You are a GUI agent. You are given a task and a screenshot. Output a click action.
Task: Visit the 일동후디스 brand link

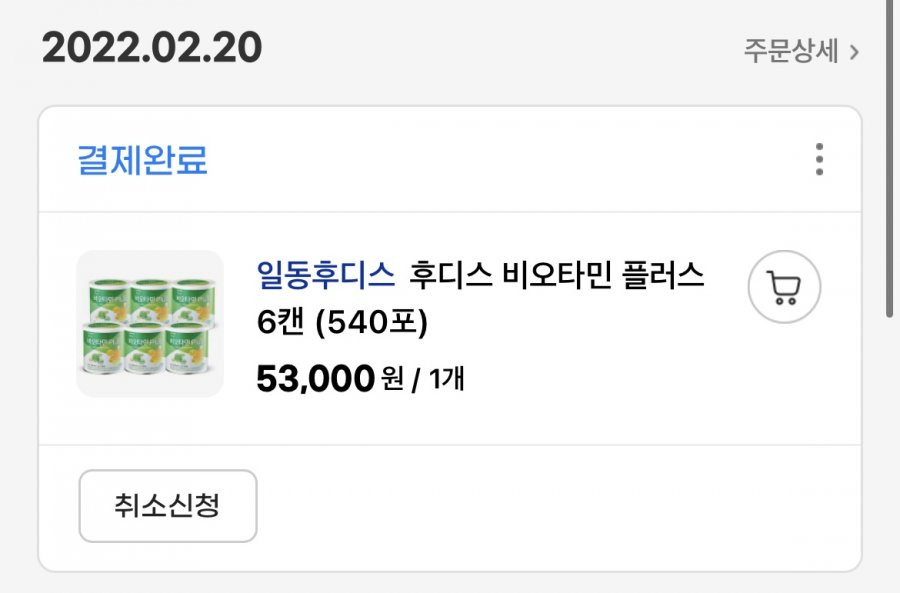[x=325, y=275]
